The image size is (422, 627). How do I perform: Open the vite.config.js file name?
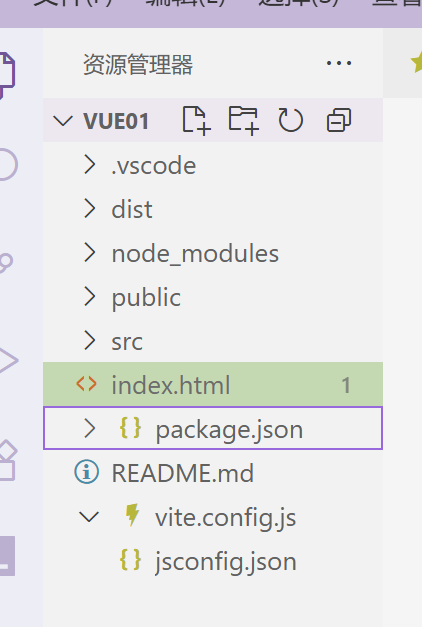click(226, 519)
